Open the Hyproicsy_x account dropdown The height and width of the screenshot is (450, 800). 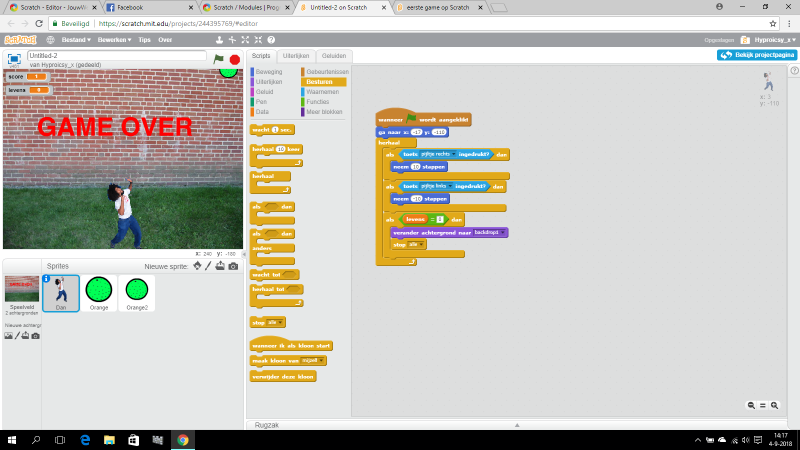tap(774, 40)
